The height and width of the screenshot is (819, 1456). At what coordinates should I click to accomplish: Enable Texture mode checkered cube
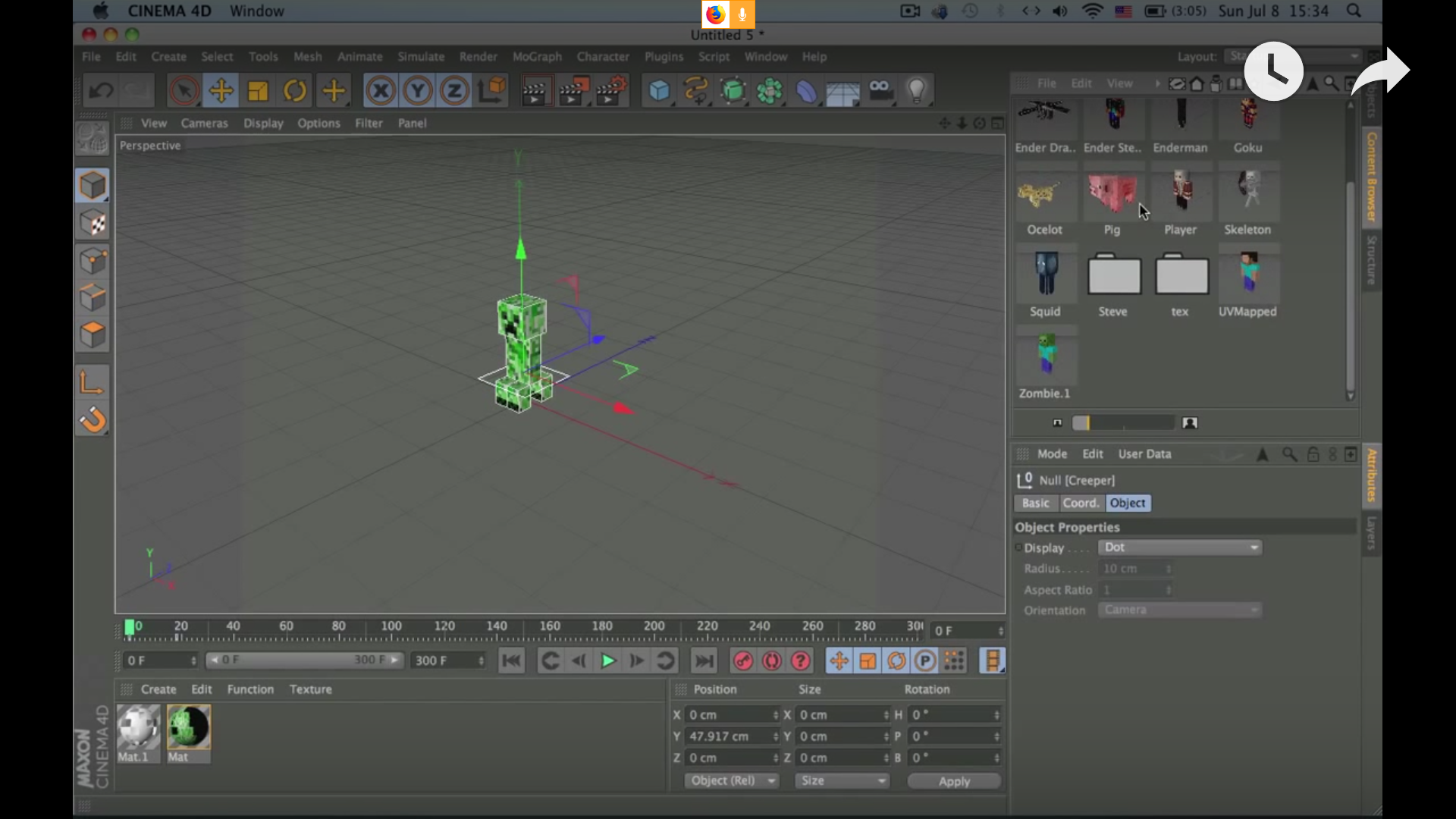[x=93, y=223]
